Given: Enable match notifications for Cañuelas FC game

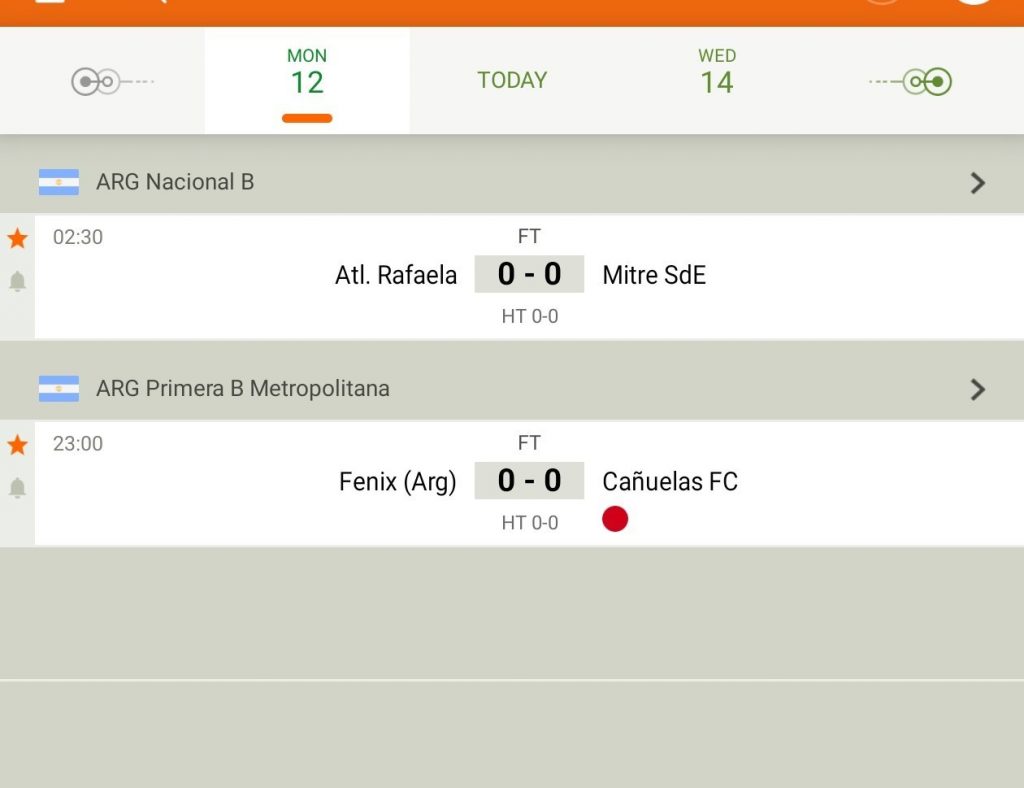Looking at the screenshot, I should pos(18,489).
